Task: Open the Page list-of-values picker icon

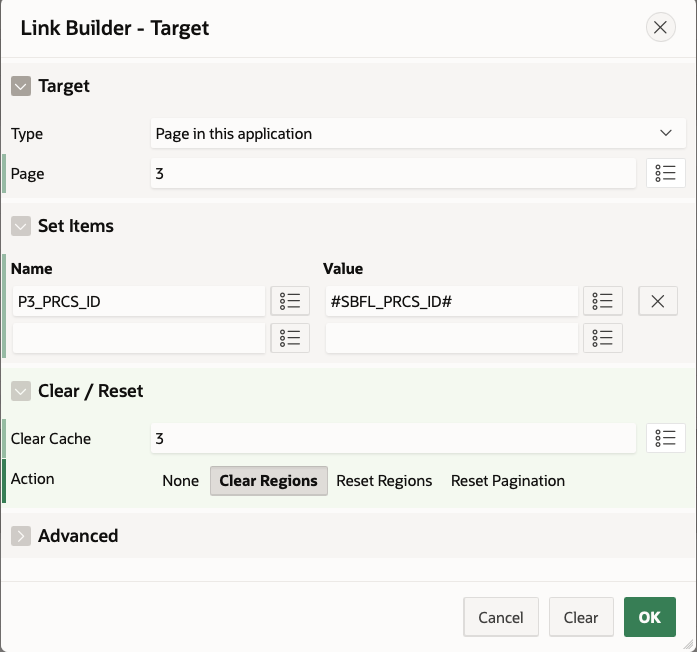Action: [666, 173]
